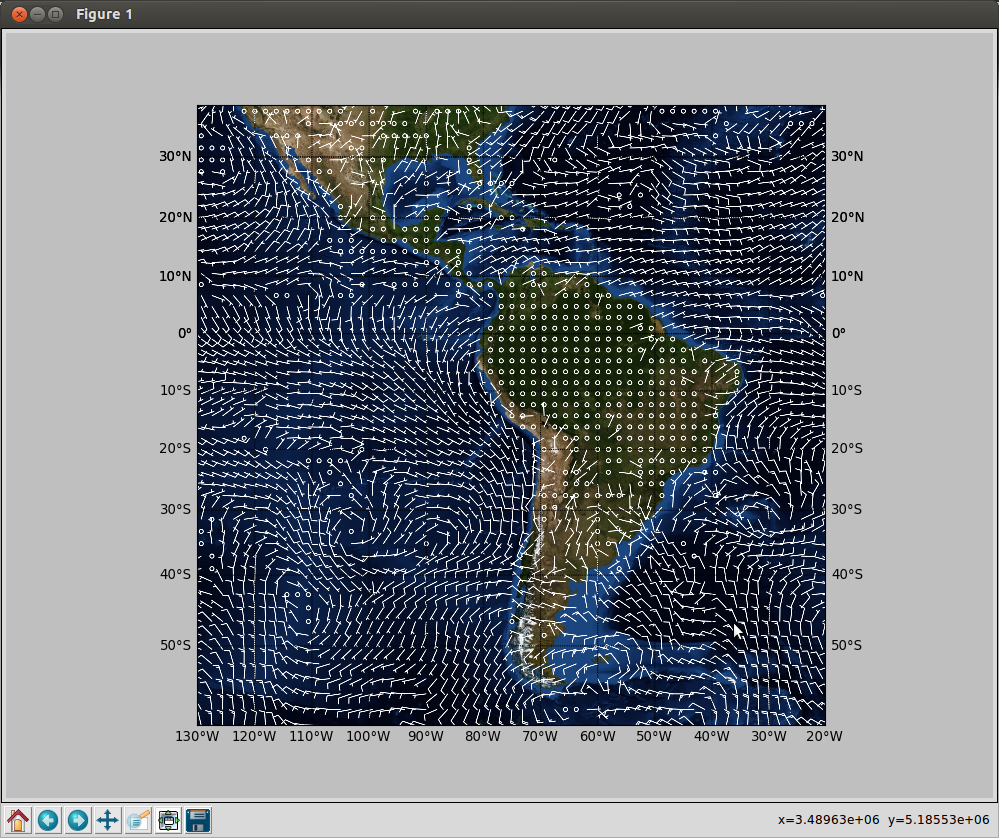Click the left-side 0° equator label
Image resolution: width=999 pixels, height=838 pixels.
pyautogui.click(x=184, y=333)
